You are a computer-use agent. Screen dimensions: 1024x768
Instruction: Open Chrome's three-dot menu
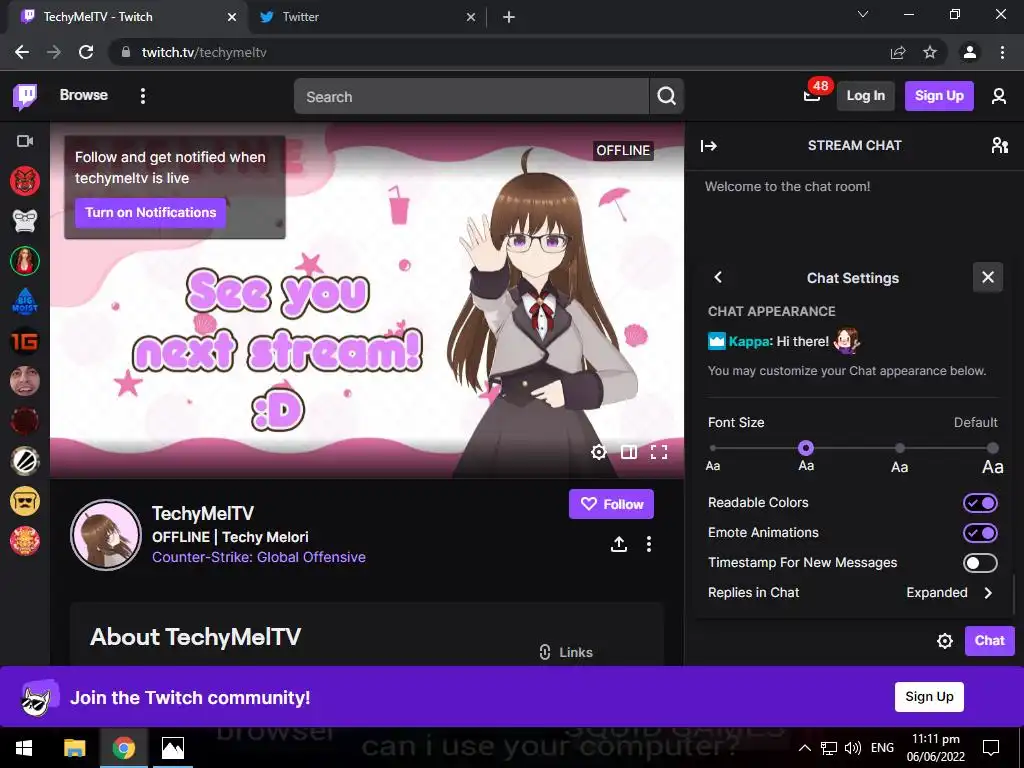pos(1002,52)
